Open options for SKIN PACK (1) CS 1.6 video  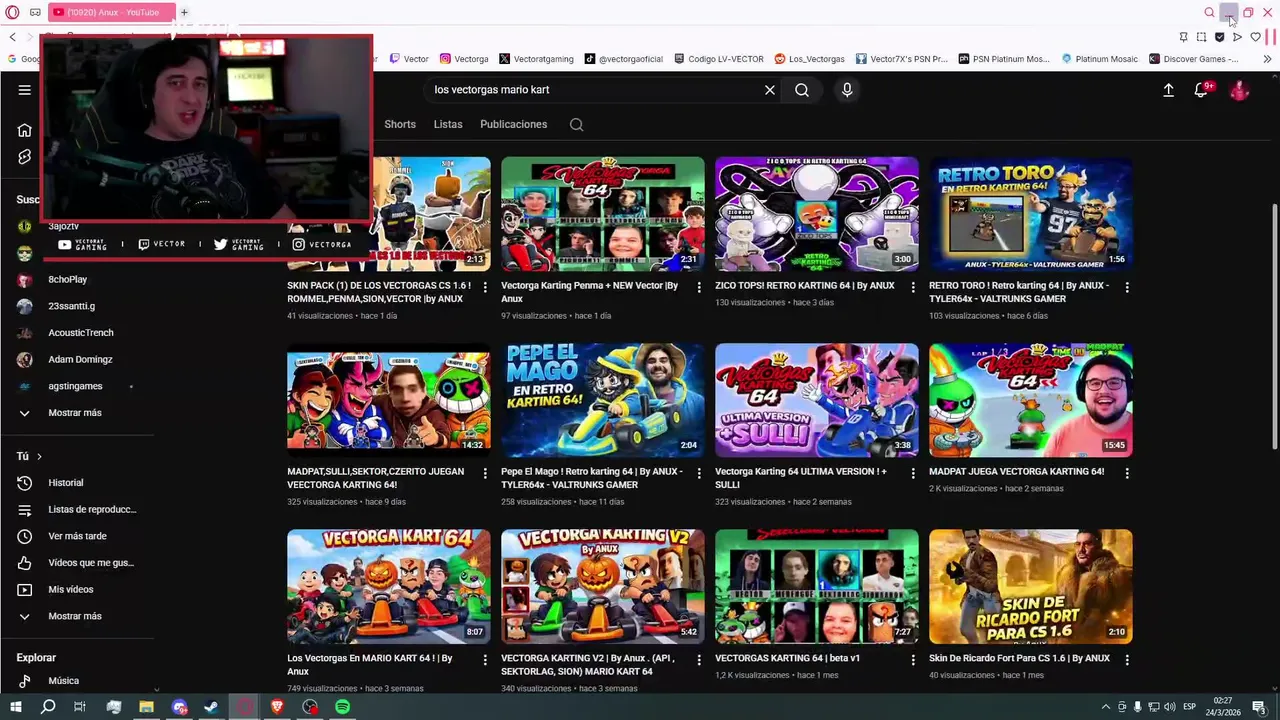coord(485,287)
